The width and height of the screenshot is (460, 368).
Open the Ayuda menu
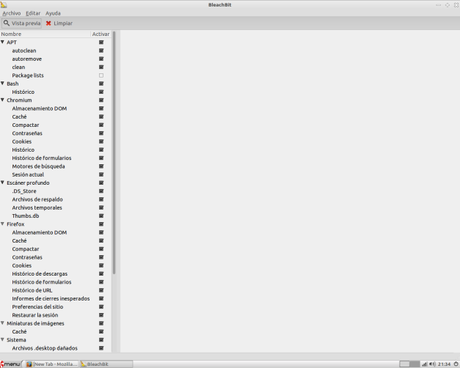53,13
